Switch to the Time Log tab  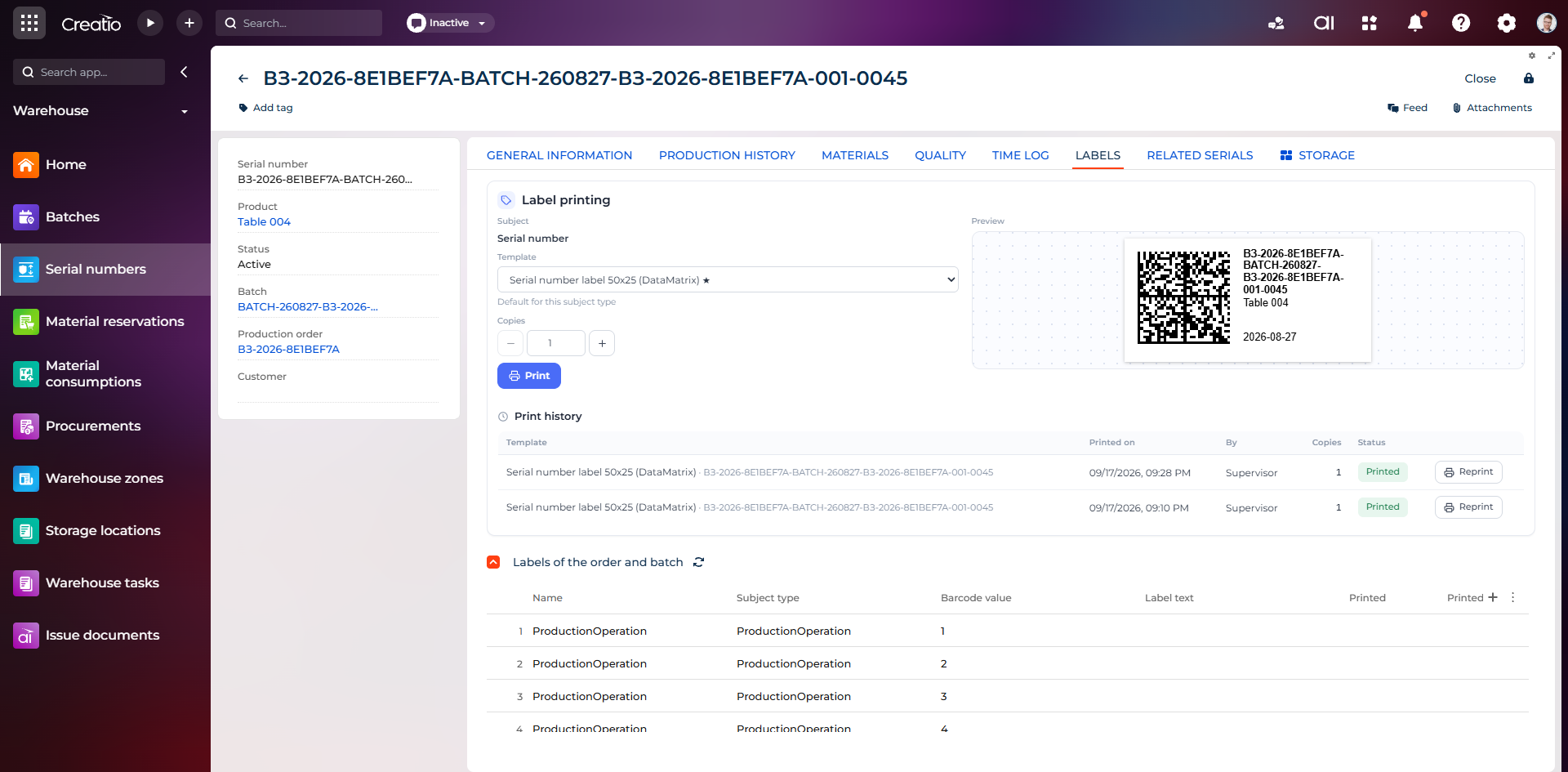click(1021, 155)
